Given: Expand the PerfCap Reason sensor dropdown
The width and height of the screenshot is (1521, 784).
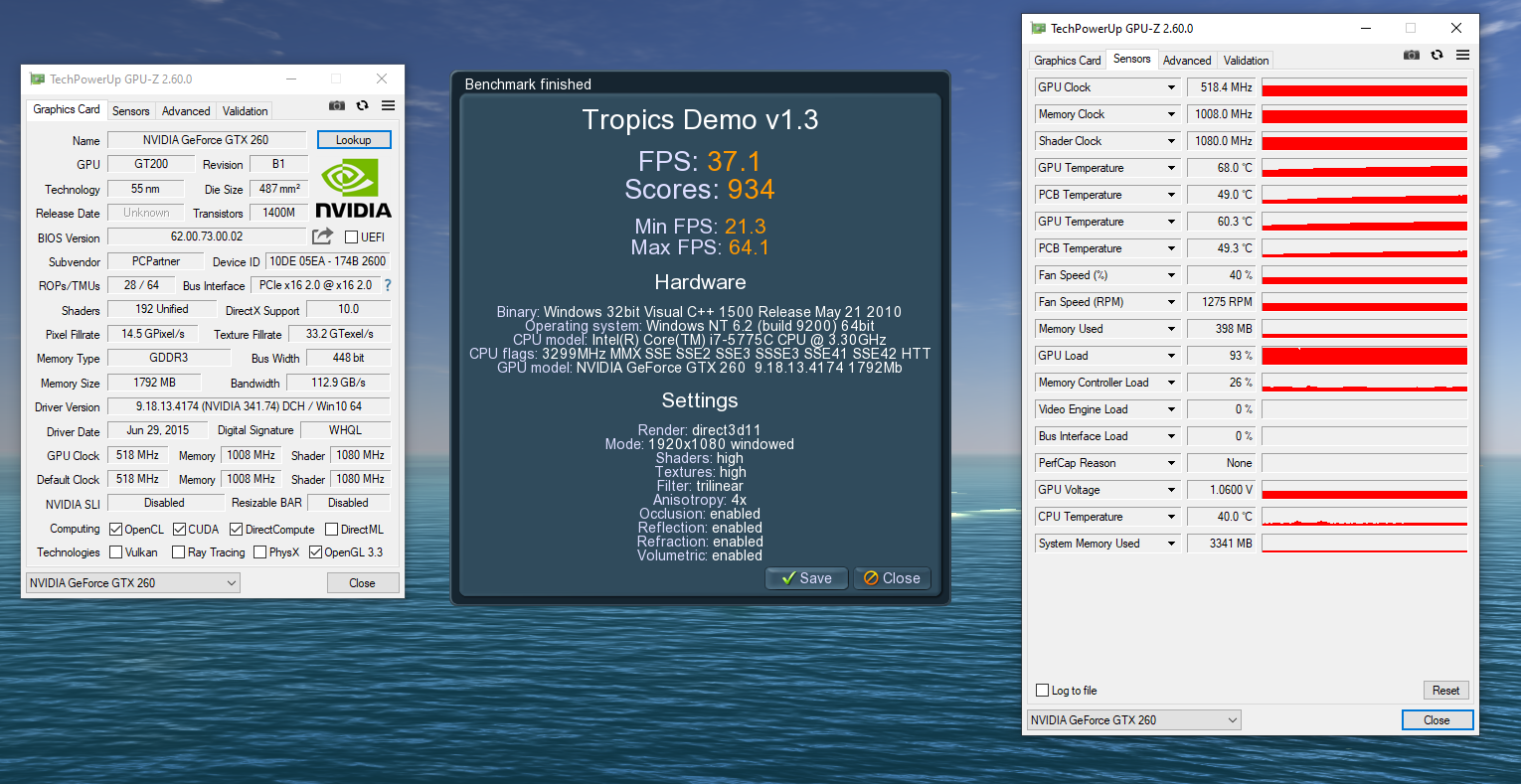Looking at the screenshot, I should [1171, 463].
